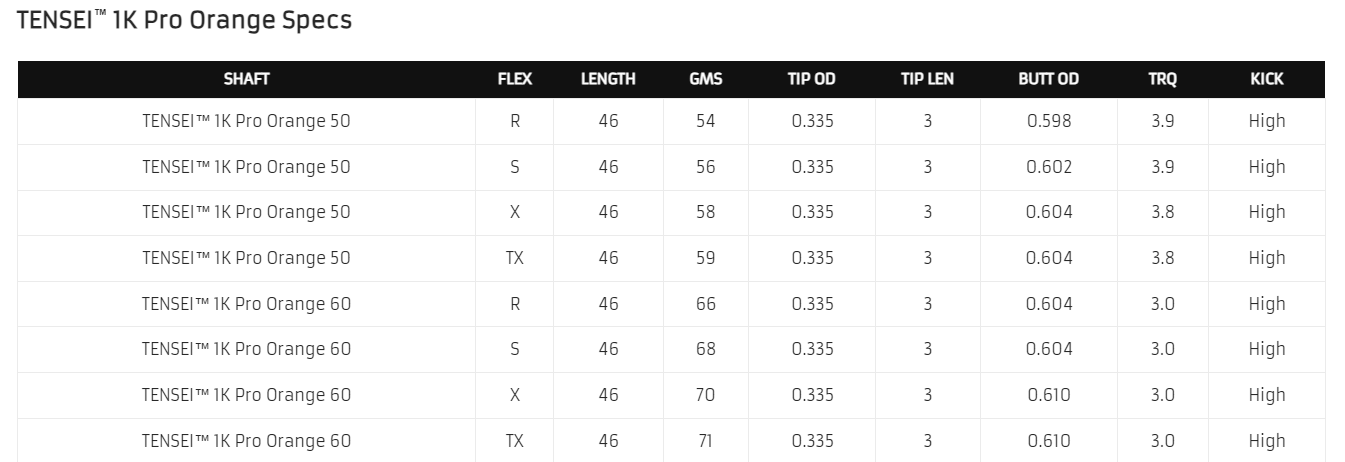Select the TRQ column header
1345x462 pixels.
1162,79
